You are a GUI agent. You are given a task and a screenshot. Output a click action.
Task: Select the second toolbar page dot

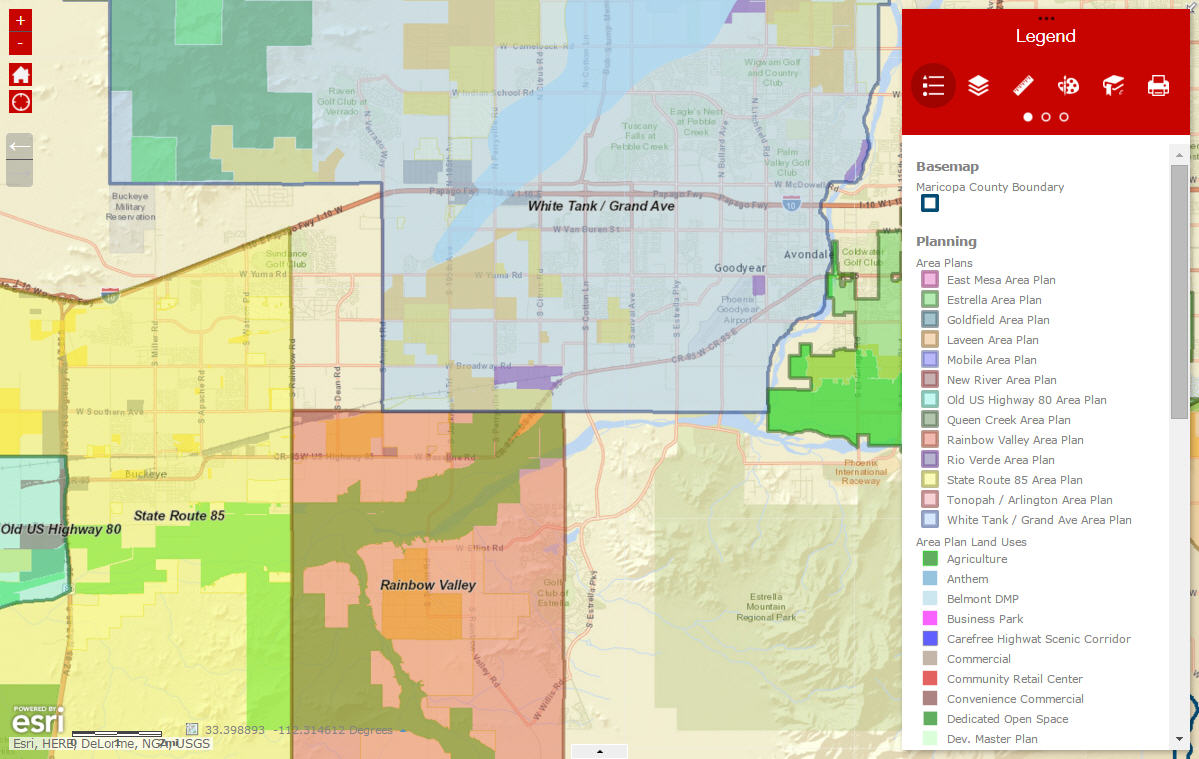coord(1045,117)
